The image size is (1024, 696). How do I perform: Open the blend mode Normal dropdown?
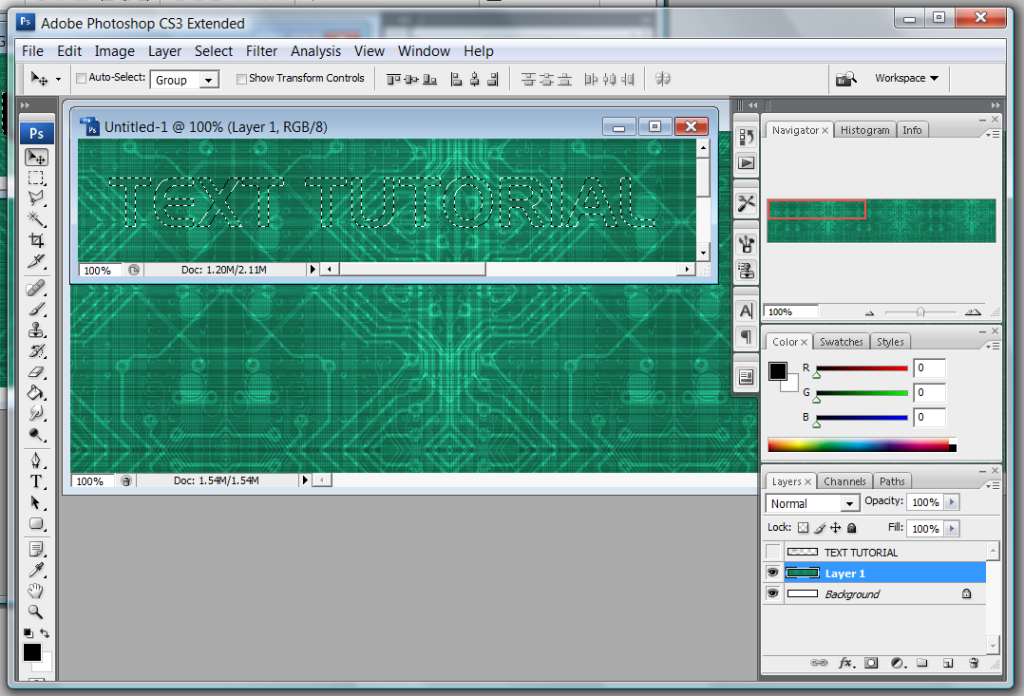point(813,504)
